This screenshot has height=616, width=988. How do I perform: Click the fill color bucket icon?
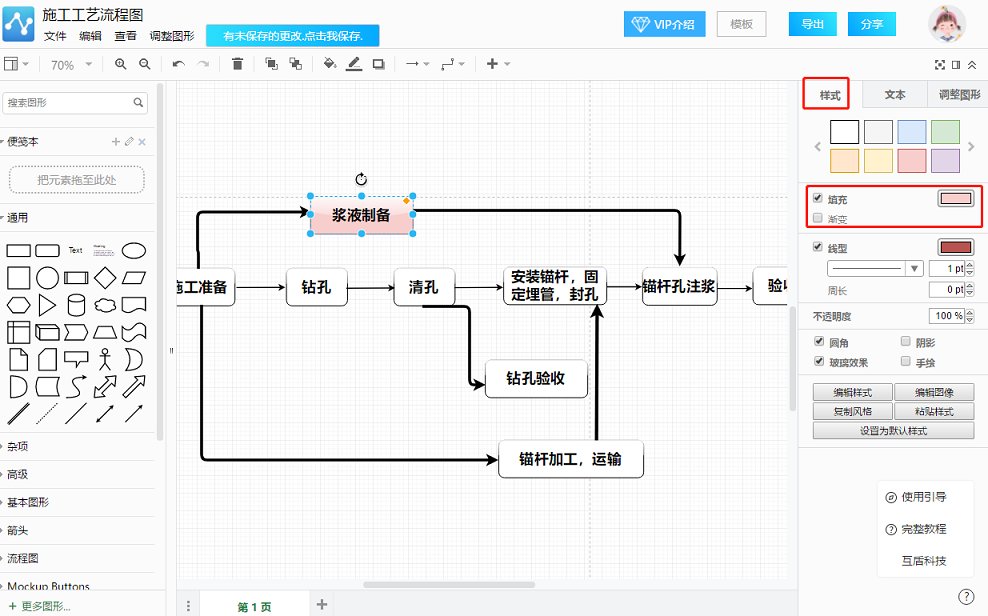[329, 64]
